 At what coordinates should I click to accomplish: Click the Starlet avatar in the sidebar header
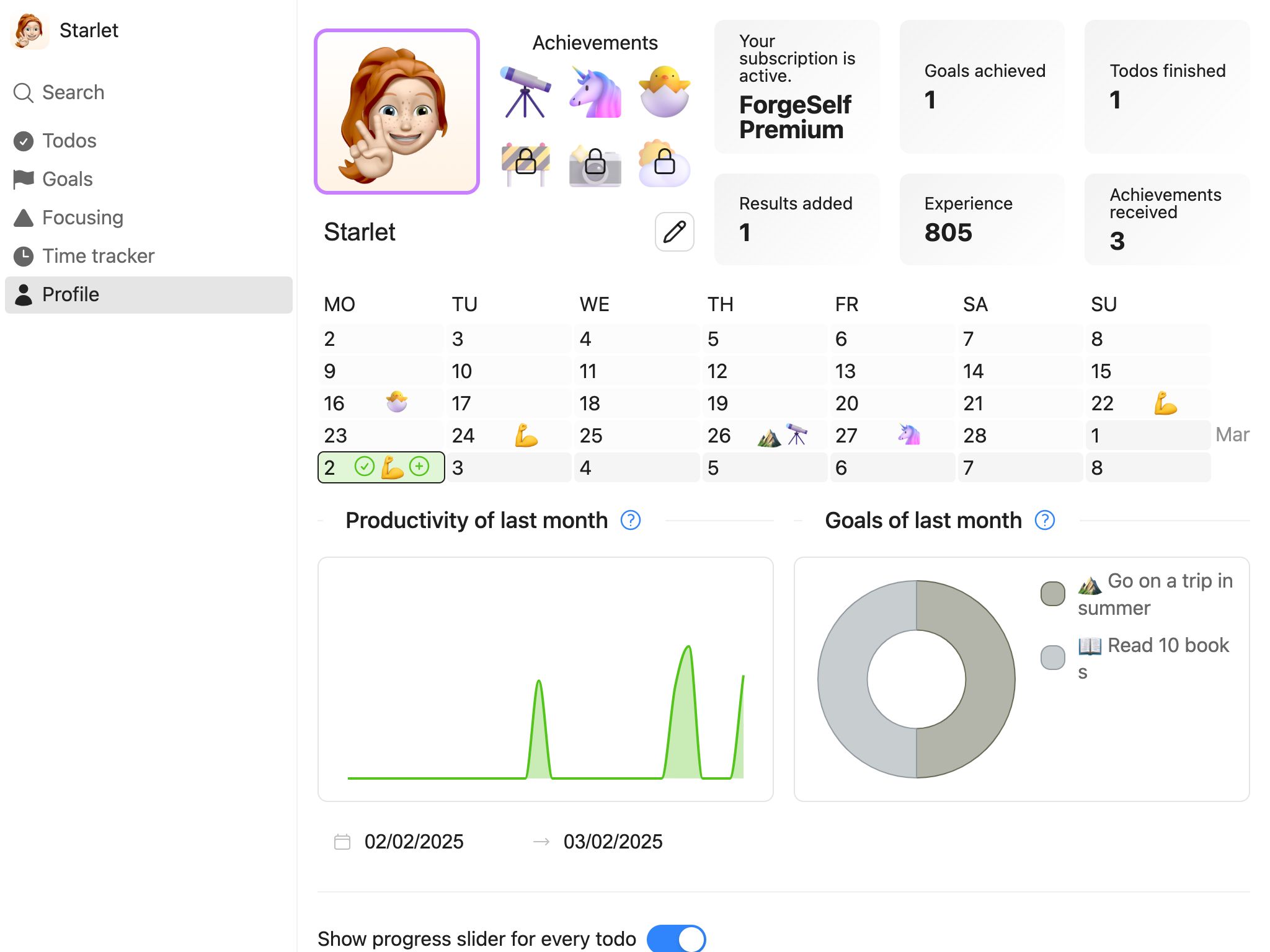(x=29, y=30)
